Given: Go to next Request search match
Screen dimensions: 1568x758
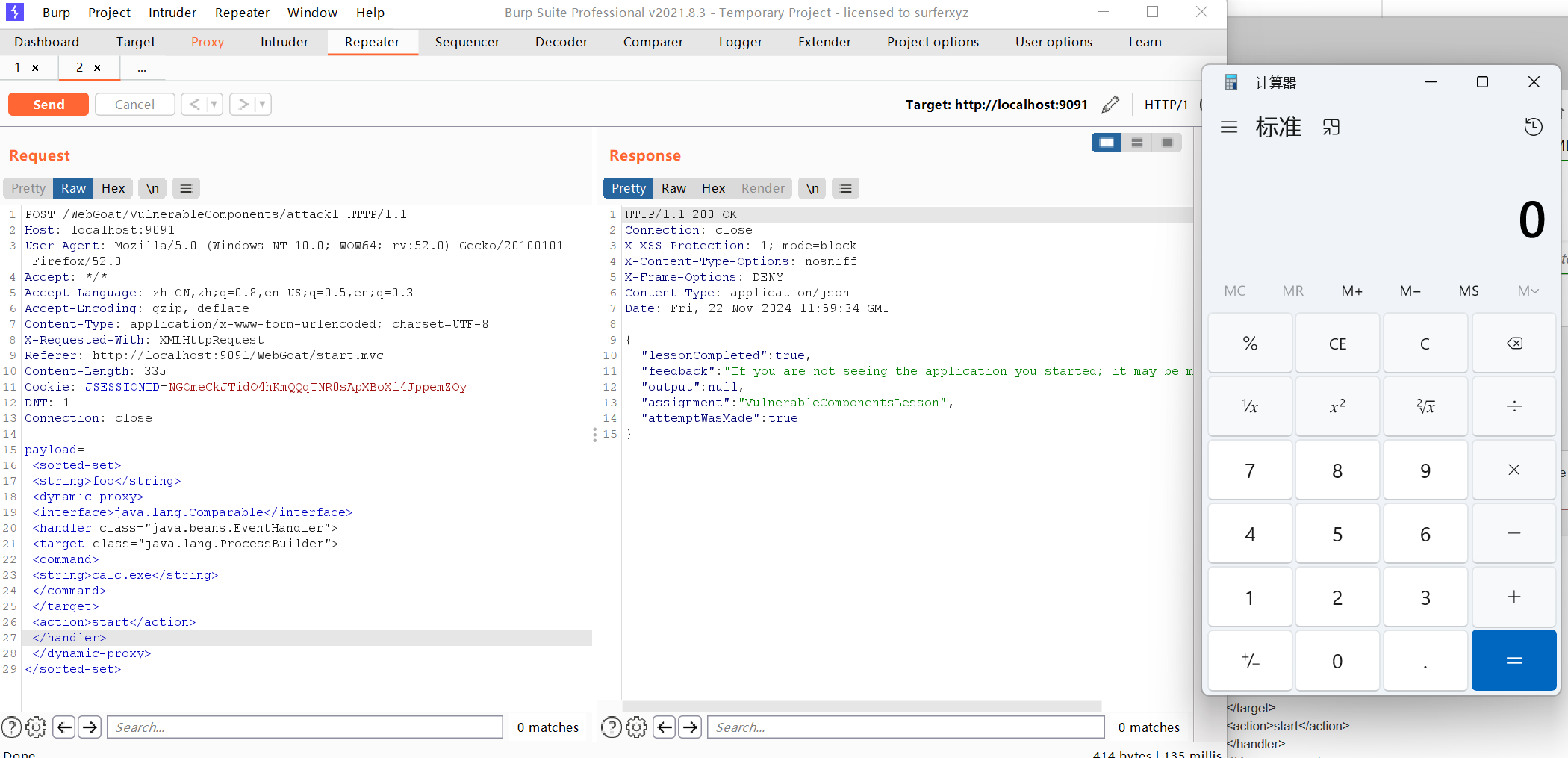Looking at the screenshot, I should click(x=90, y=727).
